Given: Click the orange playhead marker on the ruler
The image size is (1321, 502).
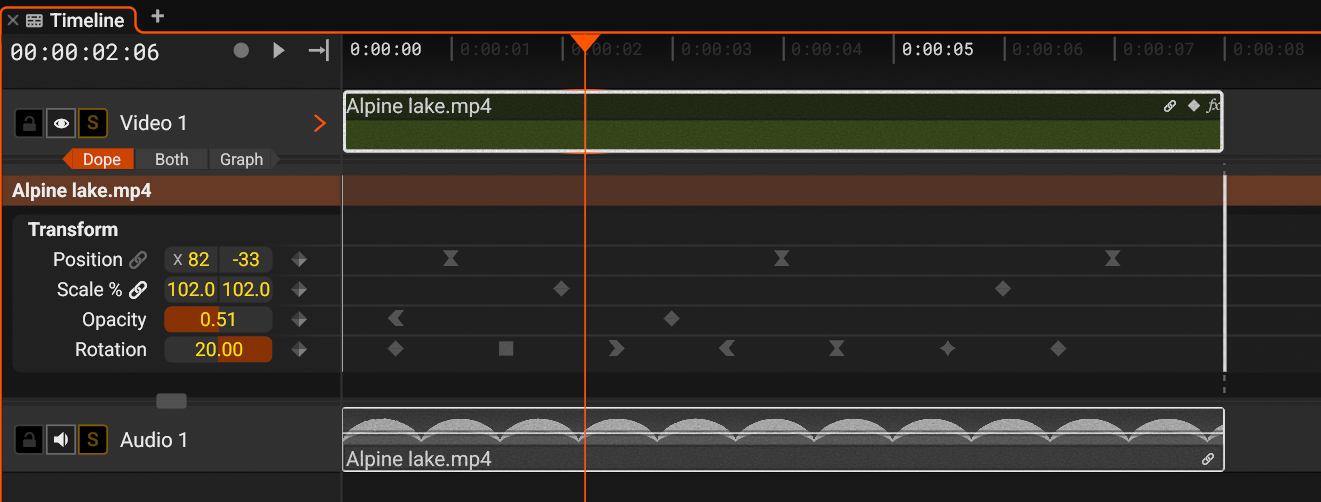Looking at the screenshot, I should (x=585, y=43).
